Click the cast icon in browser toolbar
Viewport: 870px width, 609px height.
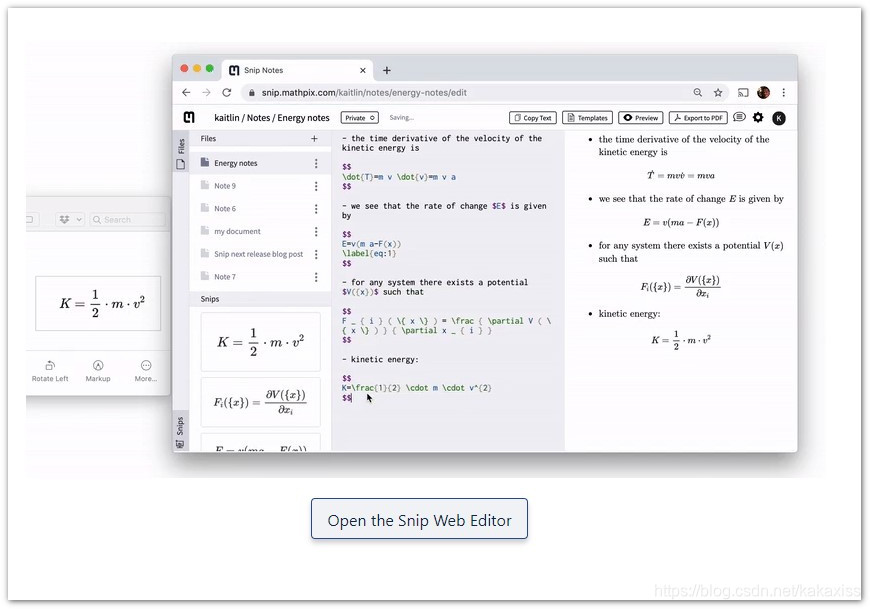(743, 93)
